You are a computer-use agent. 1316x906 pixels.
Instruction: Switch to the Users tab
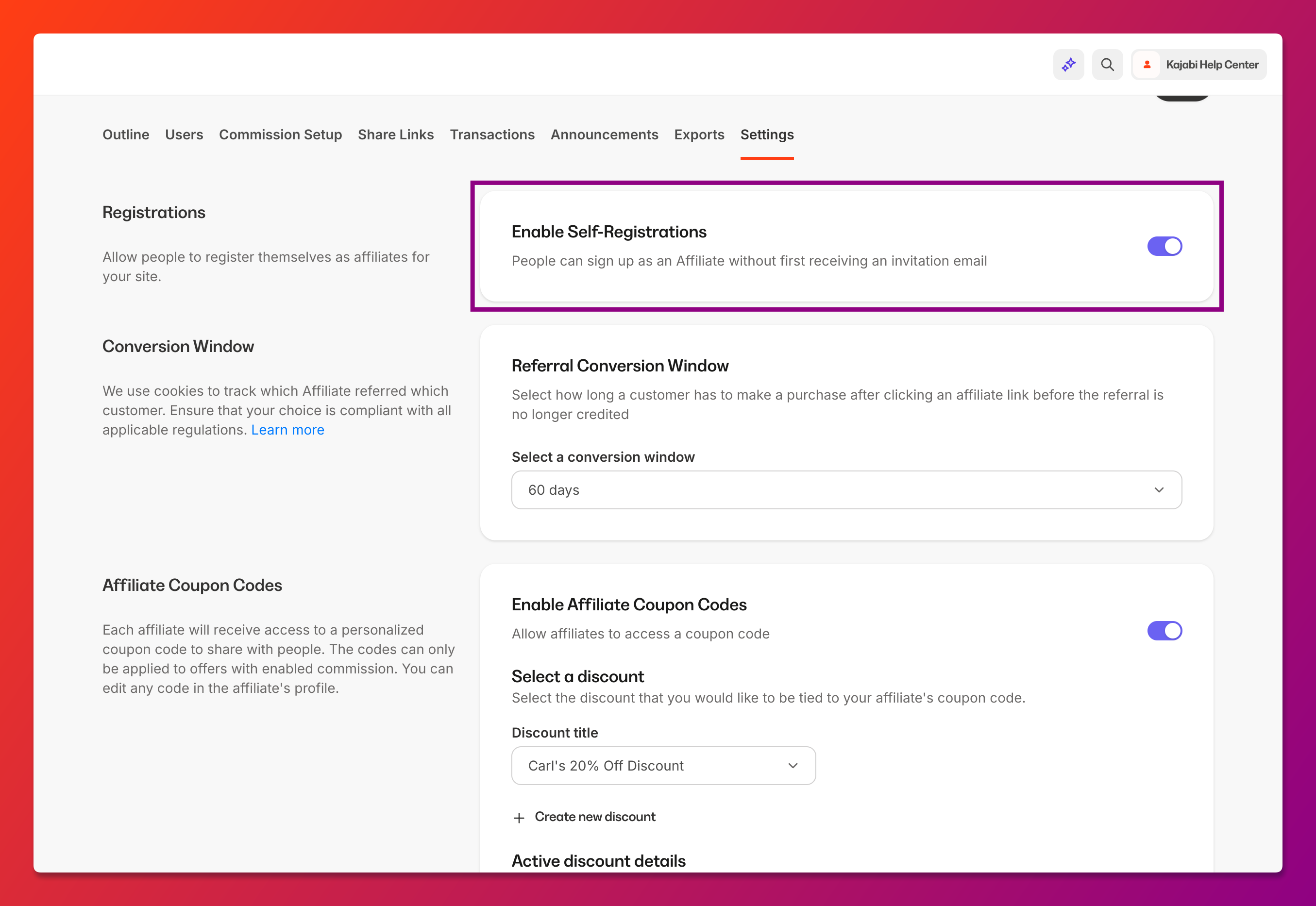click(x=184, y=134)
